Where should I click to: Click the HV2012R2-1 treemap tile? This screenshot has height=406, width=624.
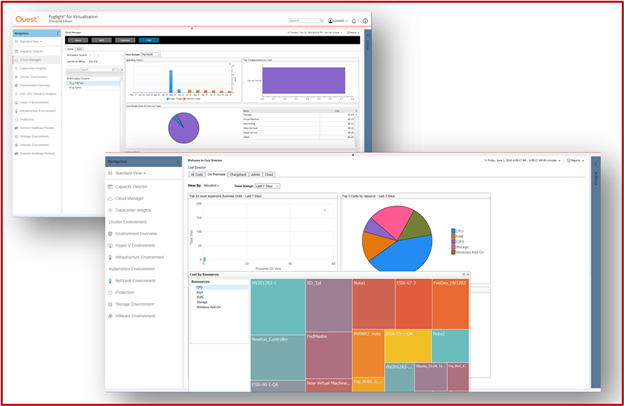pos(278,306)
